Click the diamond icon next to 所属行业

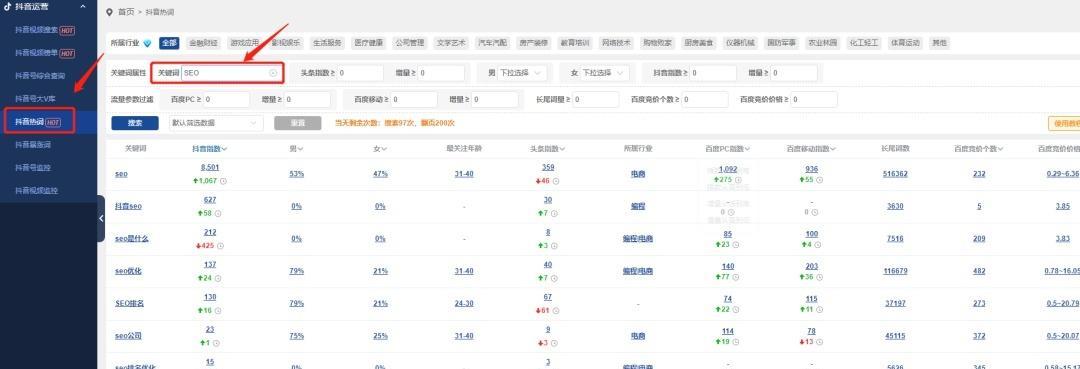click(x=148, y=43)
